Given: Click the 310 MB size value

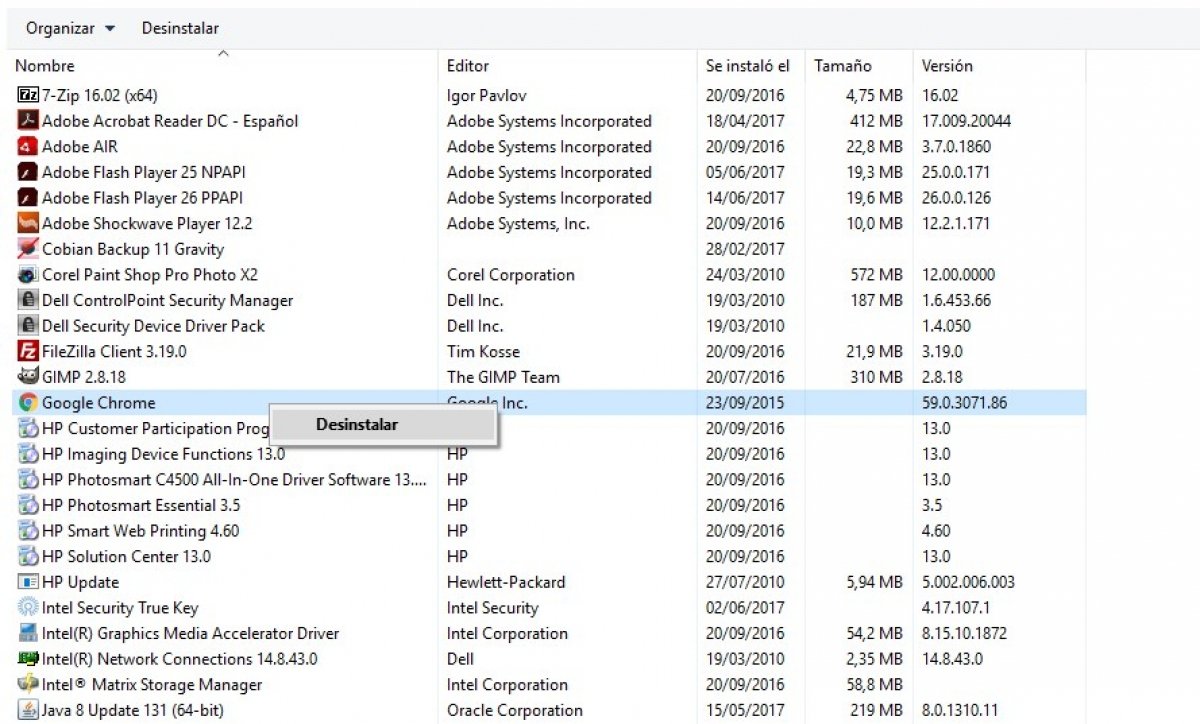Looking at the screenshot, I should point(875,377).
